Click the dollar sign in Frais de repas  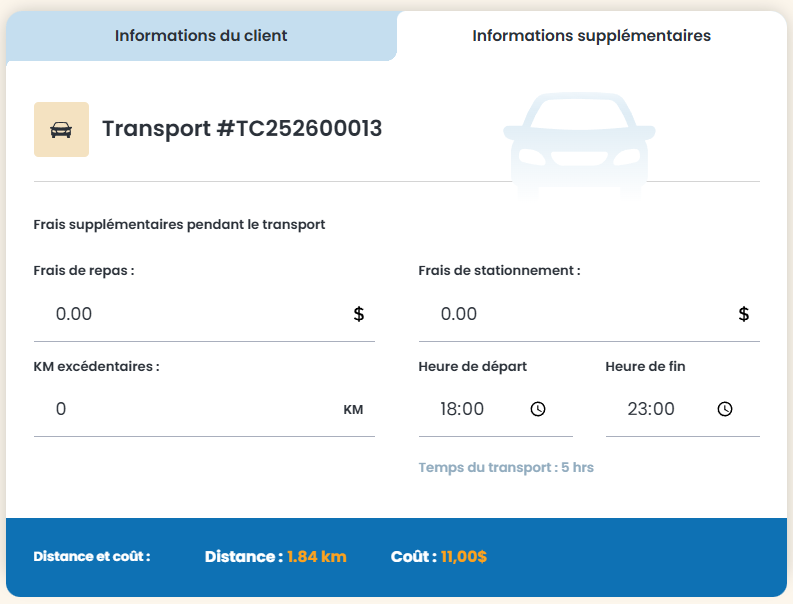359,314
